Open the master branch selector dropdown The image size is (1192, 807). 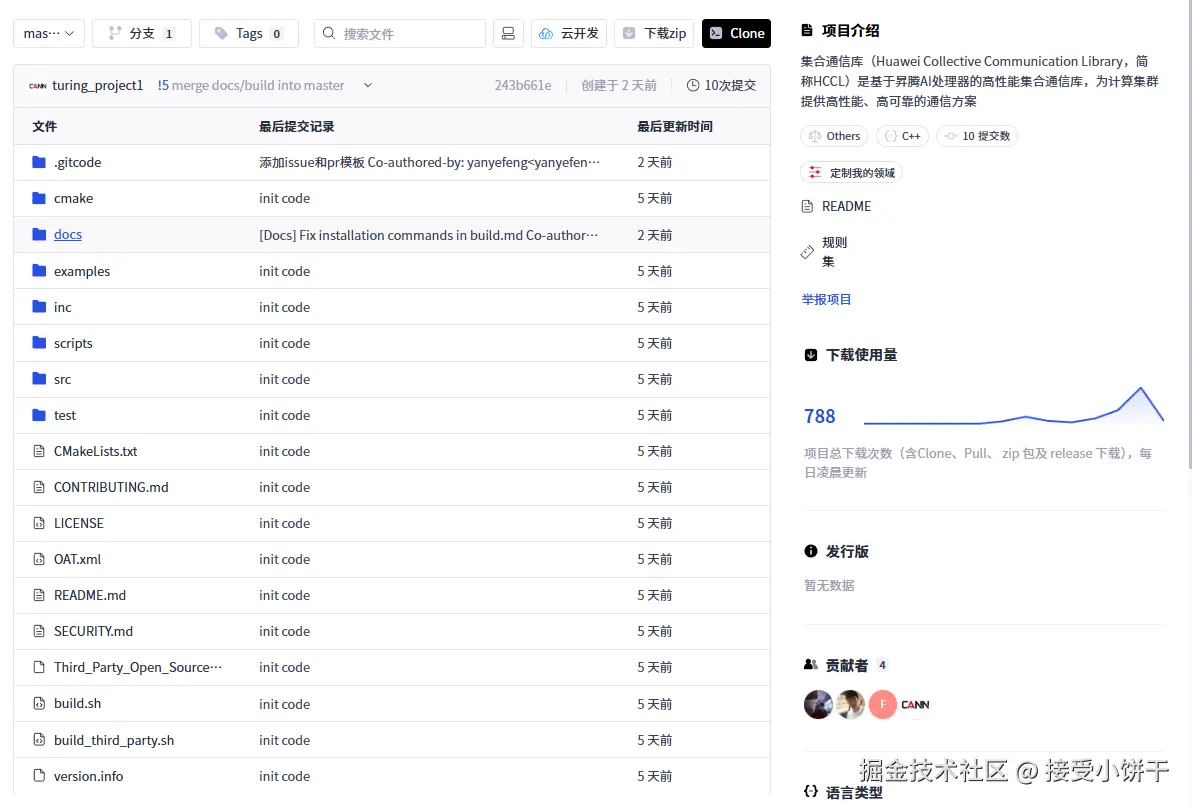[x=49, y=33]
